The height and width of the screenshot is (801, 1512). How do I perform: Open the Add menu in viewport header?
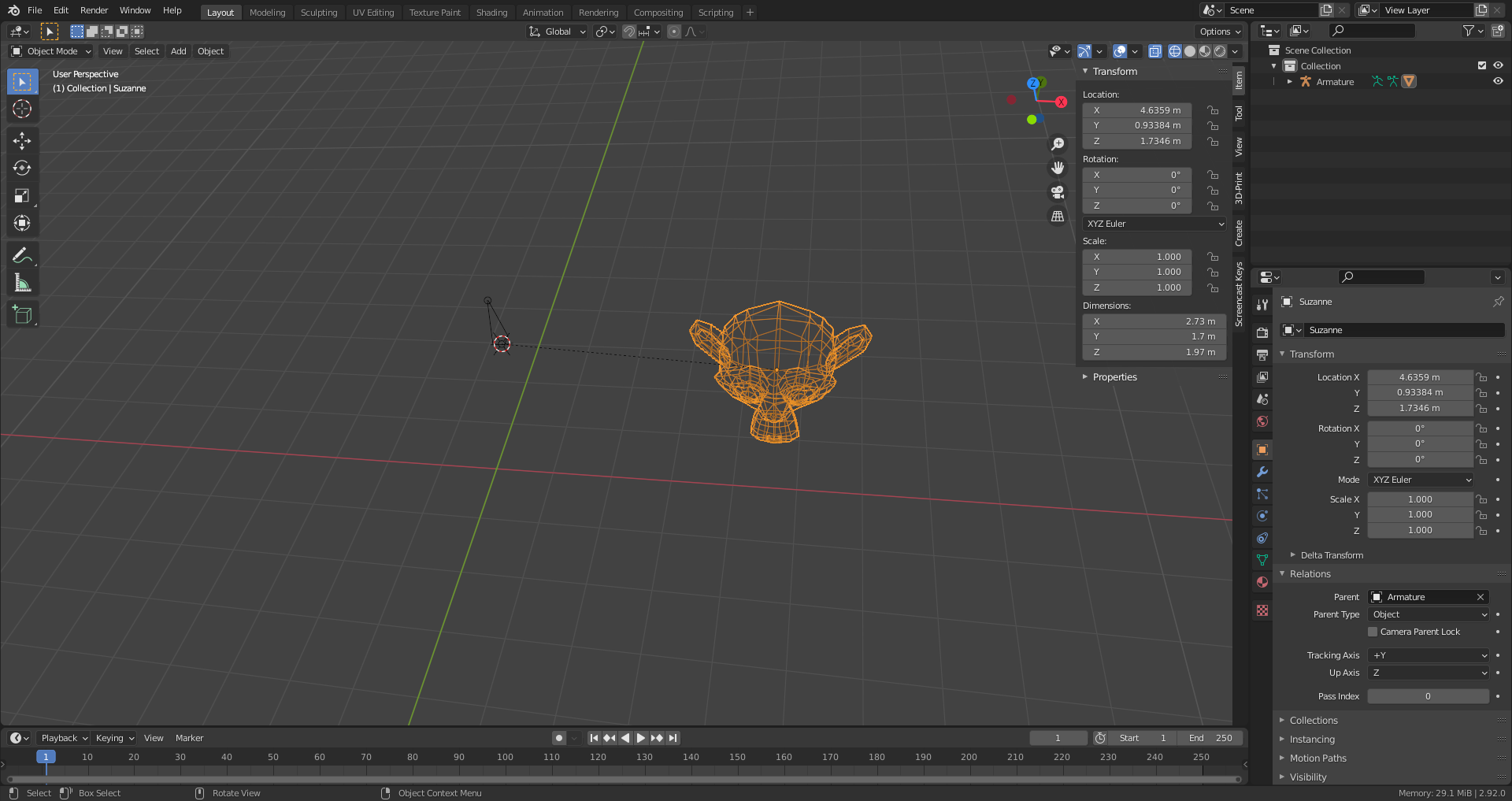tap(179, 51)
